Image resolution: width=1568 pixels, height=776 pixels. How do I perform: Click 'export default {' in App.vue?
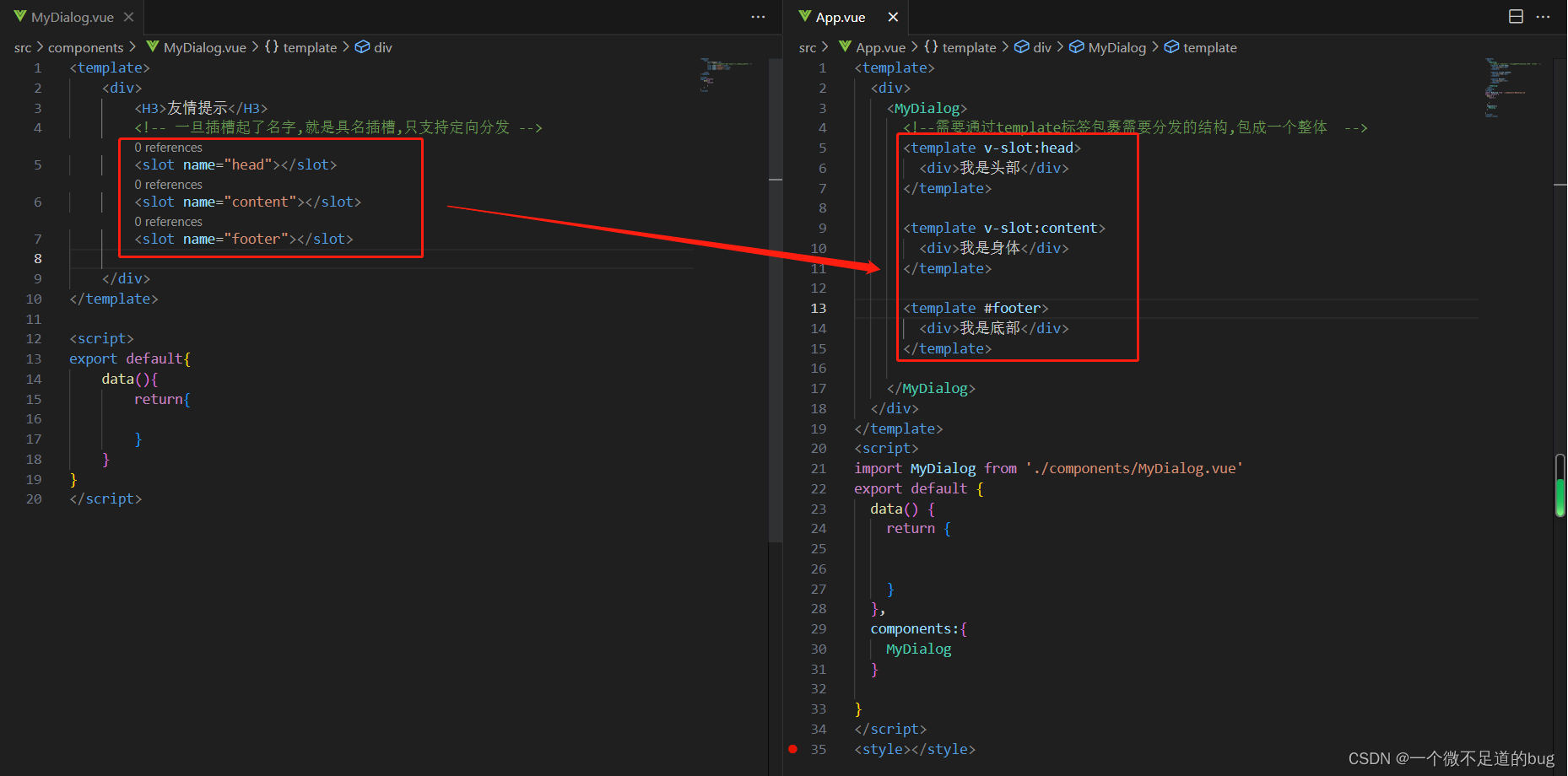pos(919,489)
